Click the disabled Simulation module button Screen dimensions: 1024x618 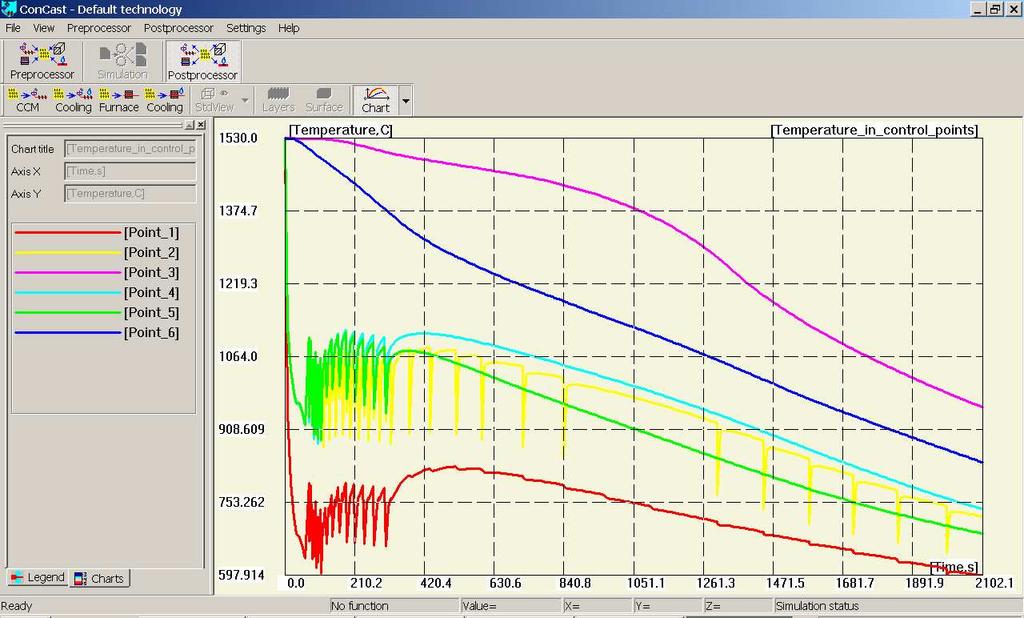click(x=122, y=61)
